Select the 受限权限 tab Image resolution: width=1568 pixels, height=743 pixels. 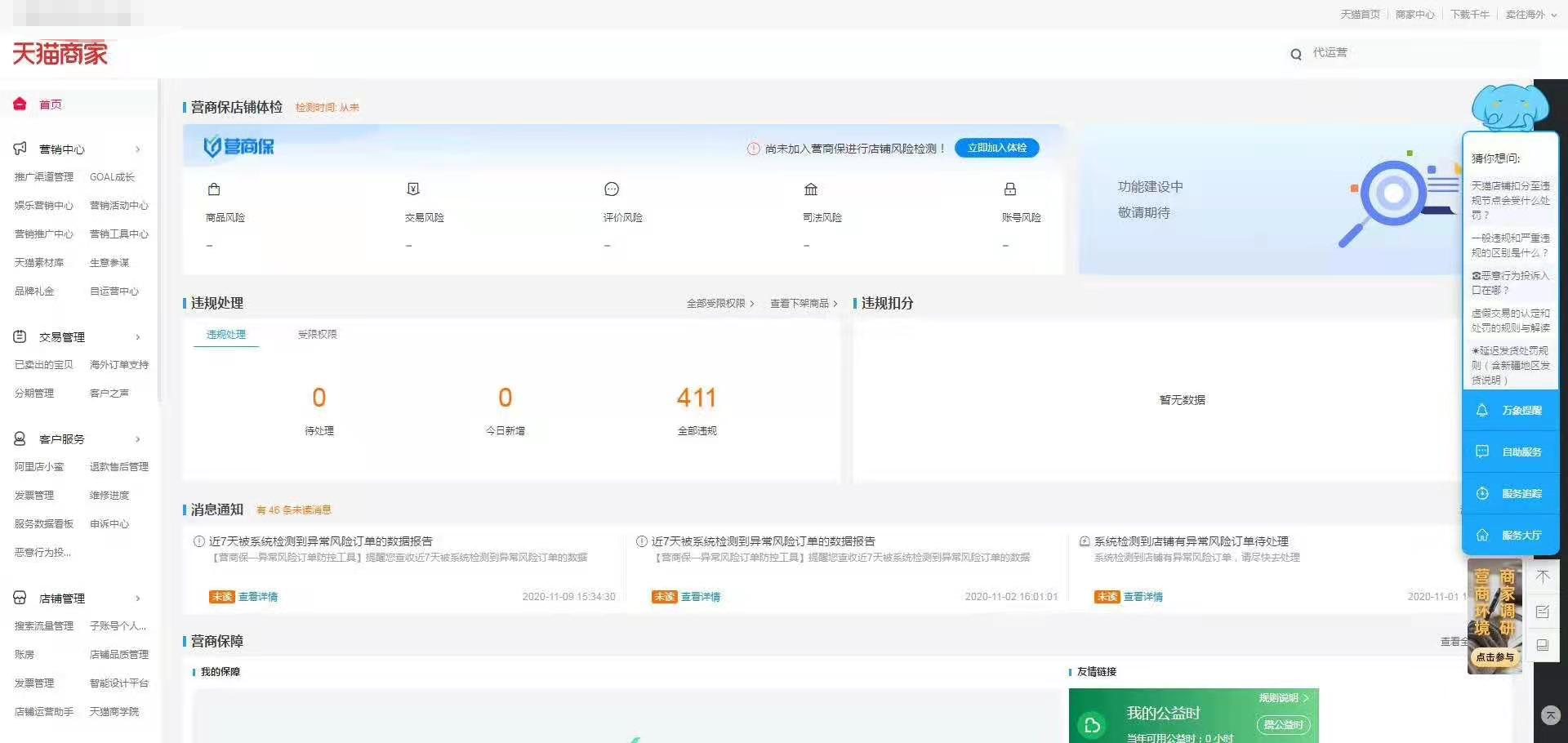pos(318,335)
